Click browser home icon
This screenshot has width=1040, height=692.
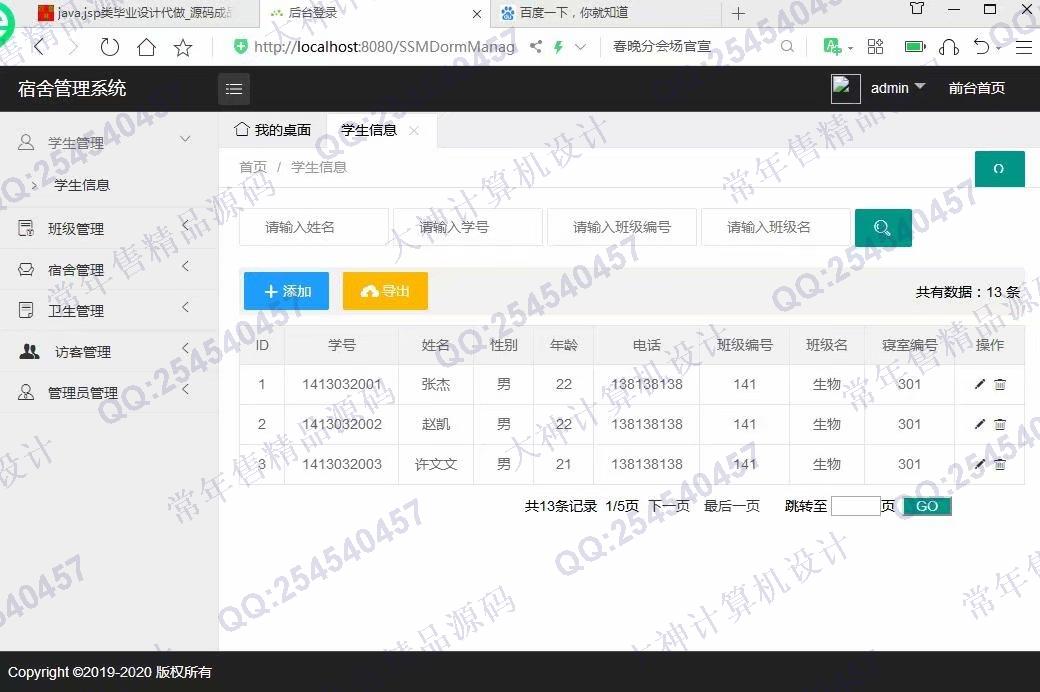146,47
